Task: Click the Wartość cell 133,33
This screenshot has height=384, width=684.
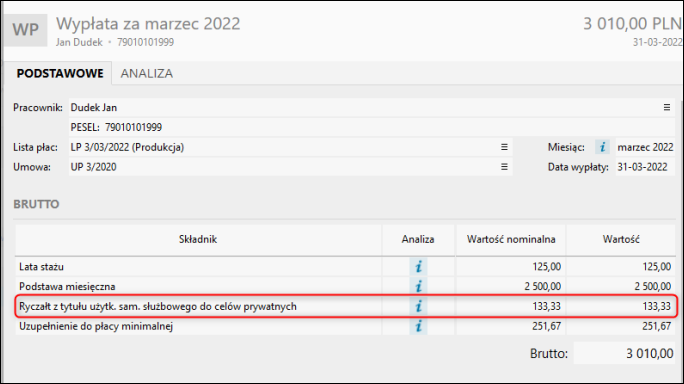Action: pos(621,306)
